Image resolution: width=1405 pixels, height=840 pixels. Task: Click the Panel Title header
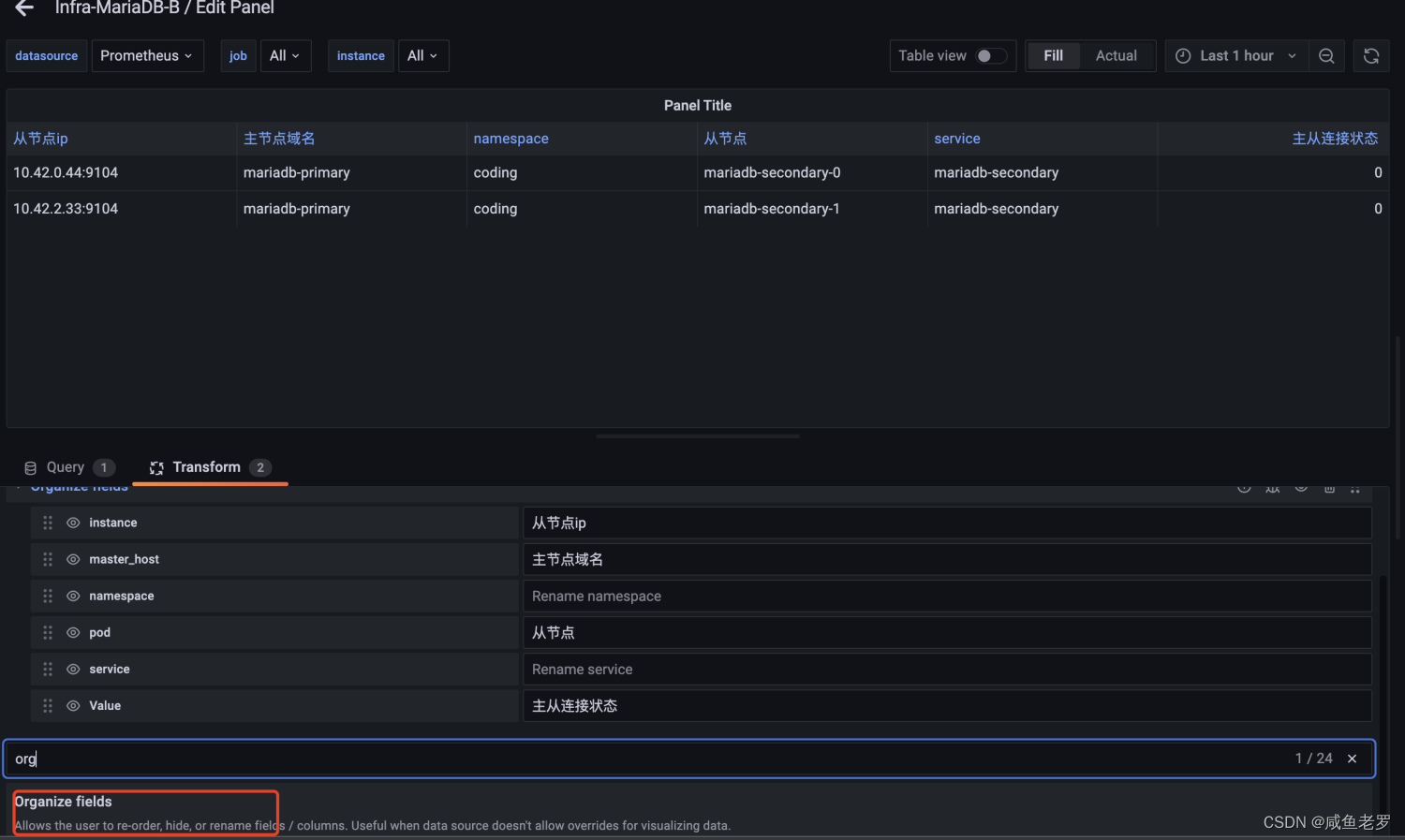tap(698, 105)
